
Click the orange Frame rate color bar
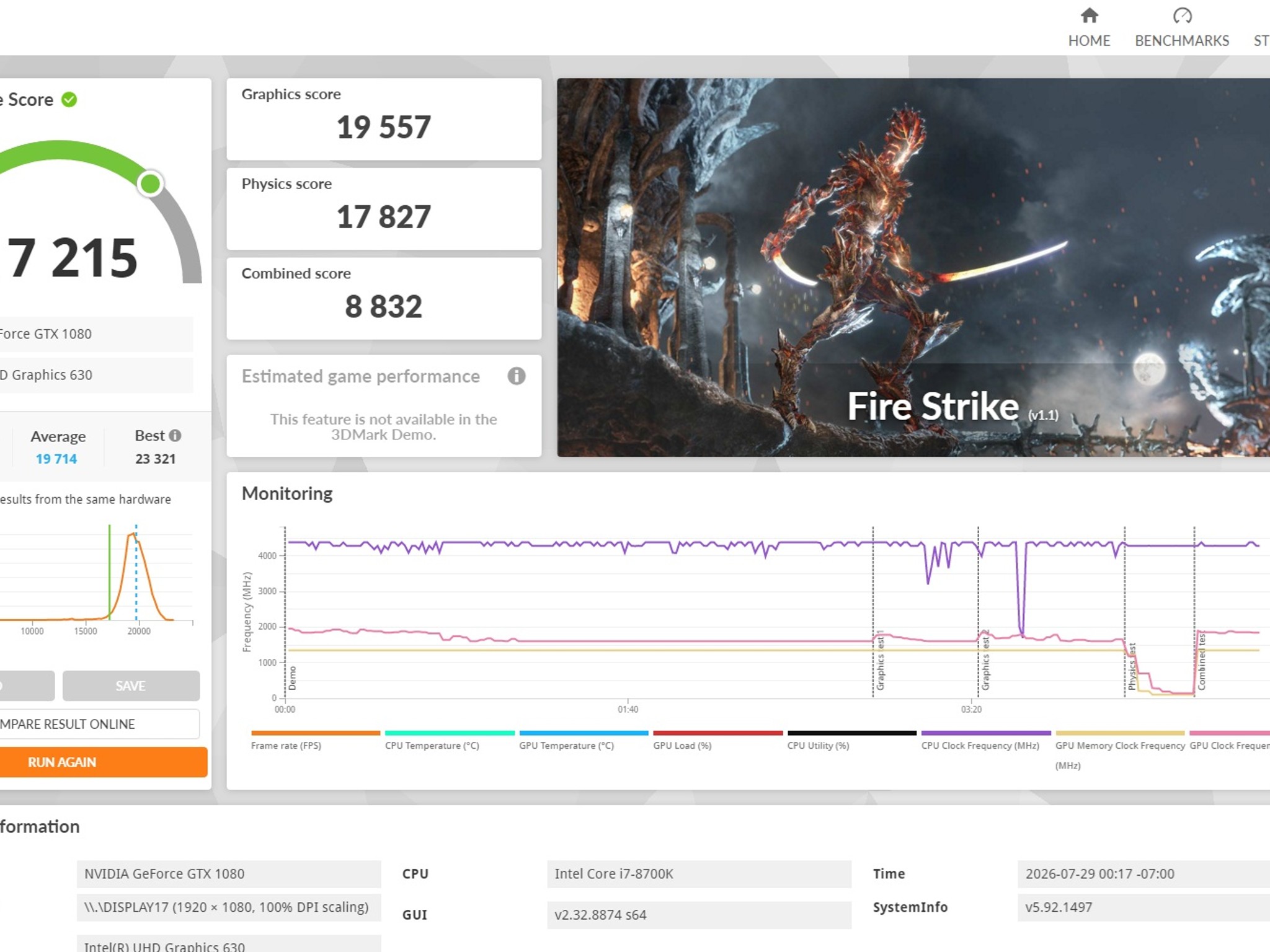(316, 733)
